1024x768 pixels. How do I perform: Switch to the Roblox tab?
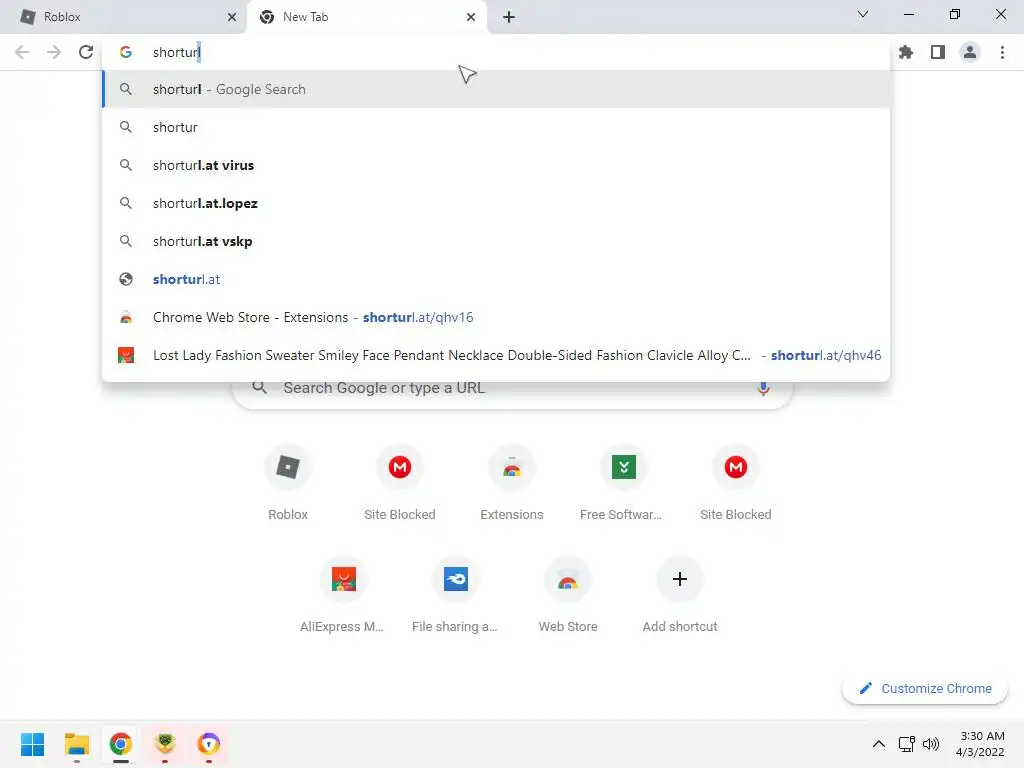pyautogui.click(x=122, y=17)
